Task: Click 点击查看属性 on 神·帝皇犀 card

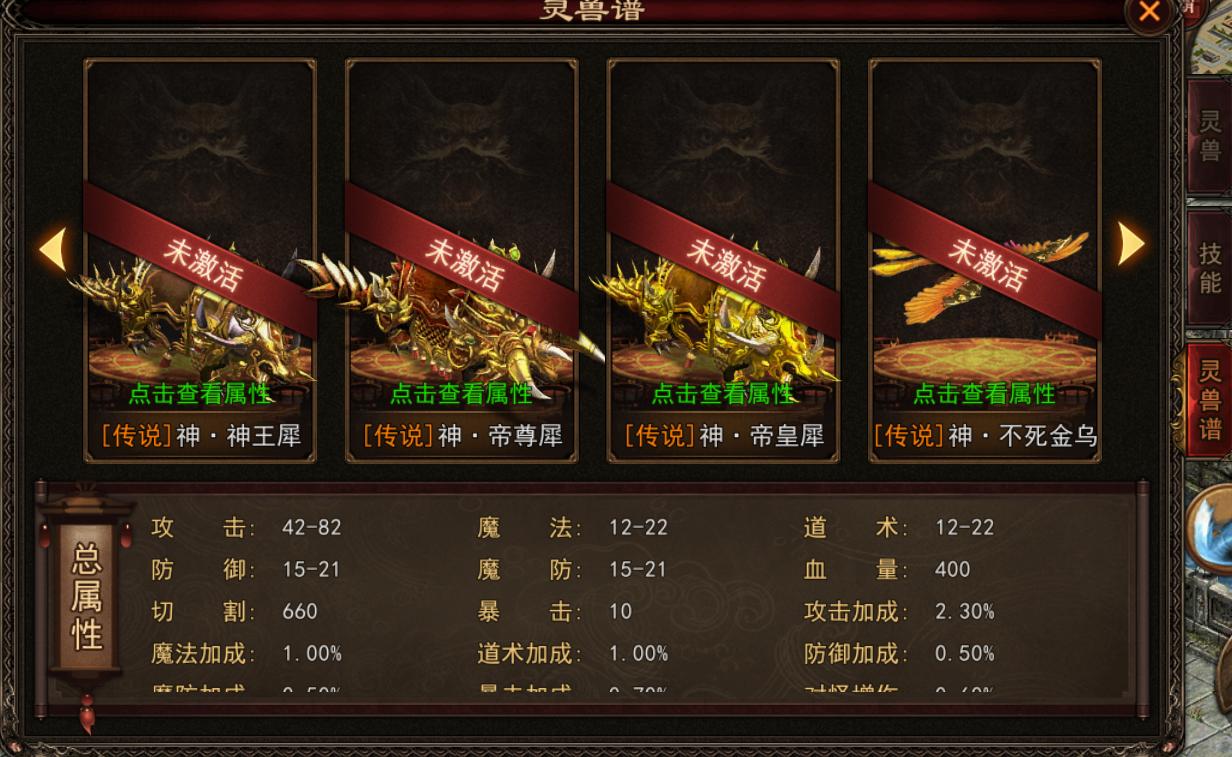Action: 723,394
